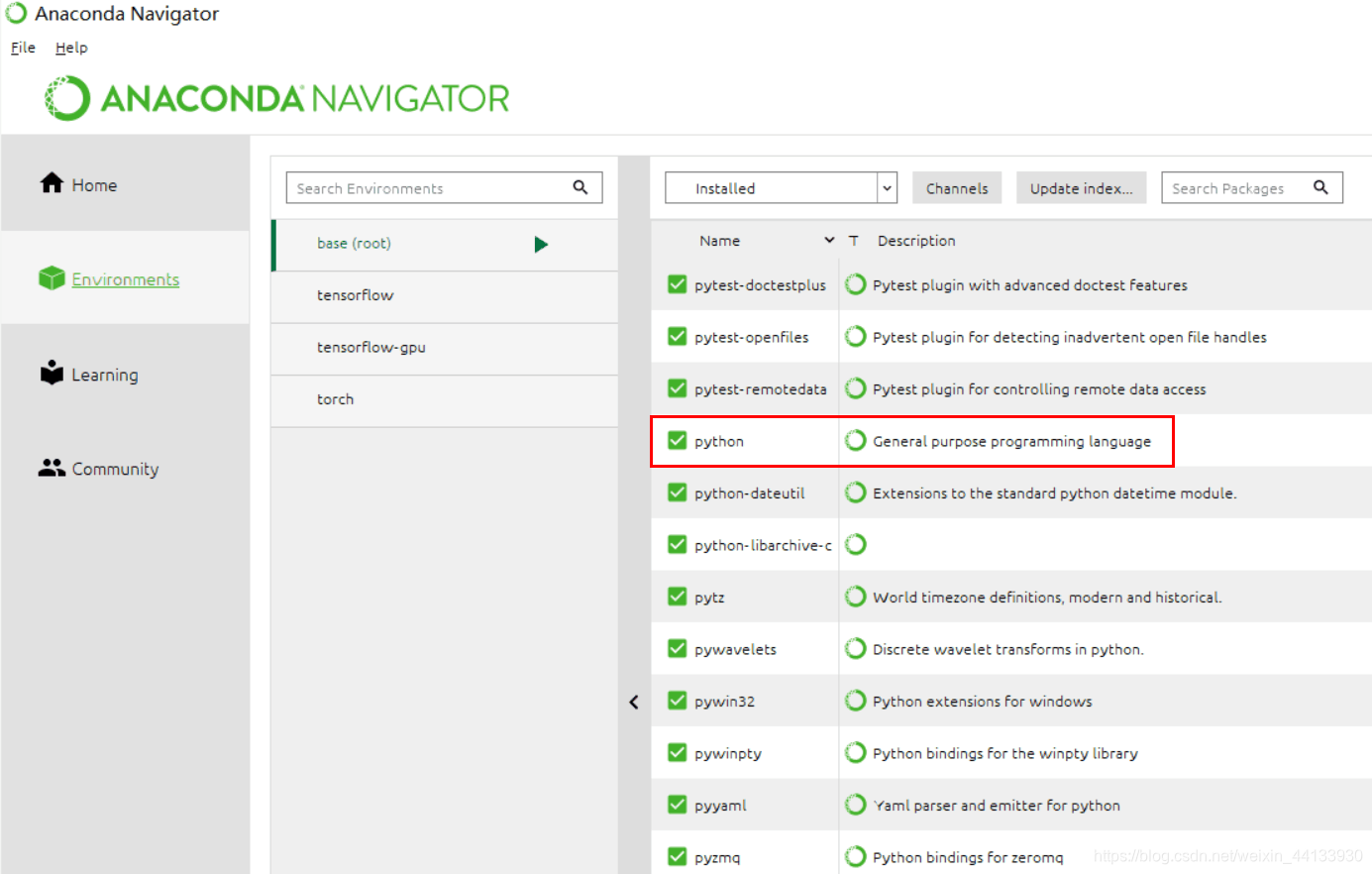Image resolution: width=1372 pixels, height=874 pixels.
Task: Click the circle icon for pytest-doctestplus
Action: (x=856, y=284)
